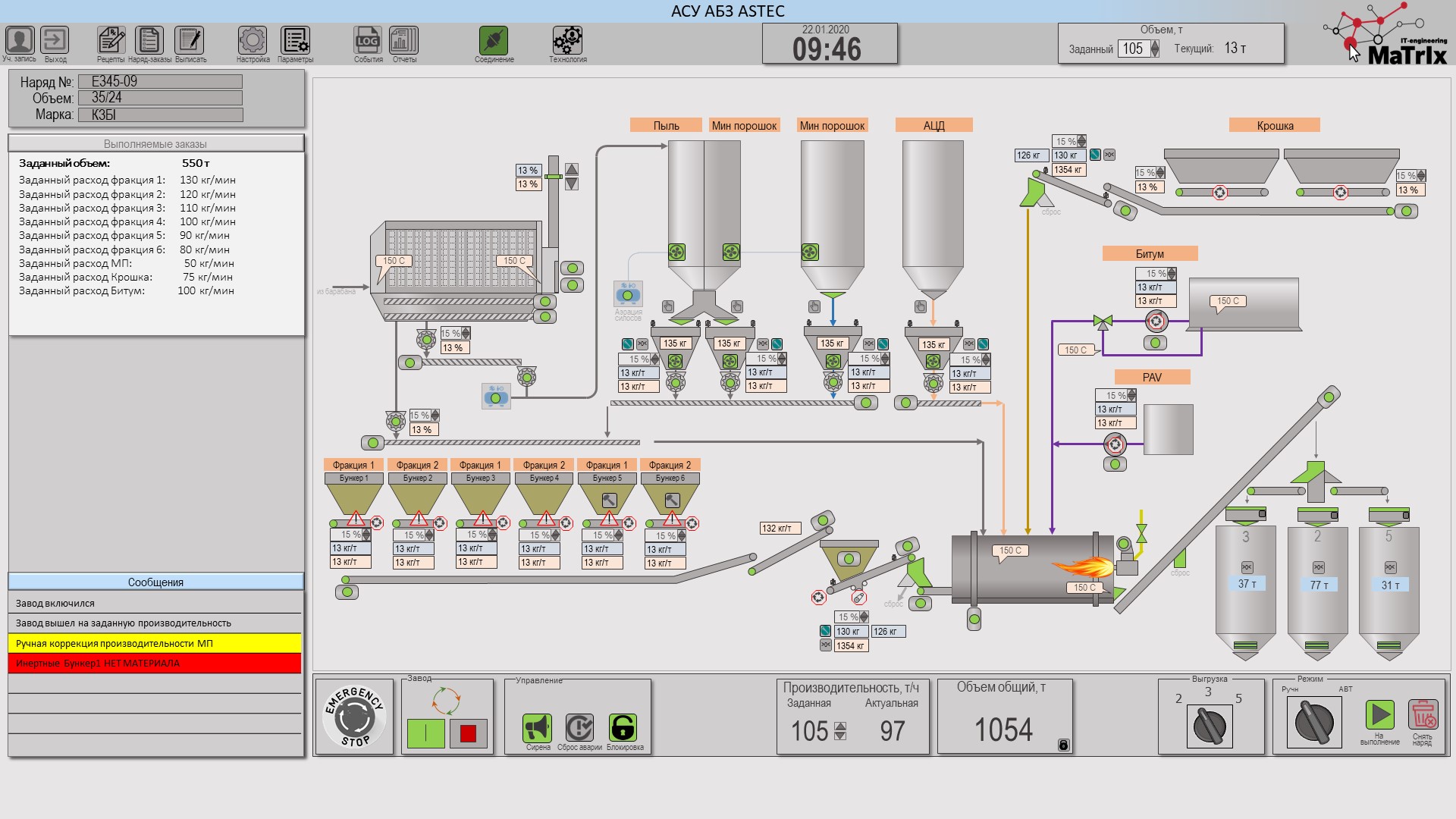1456x819 pixels.
Task: Adjust the Битум percent stepper arrows
Action: click(x=1172, y=274)
